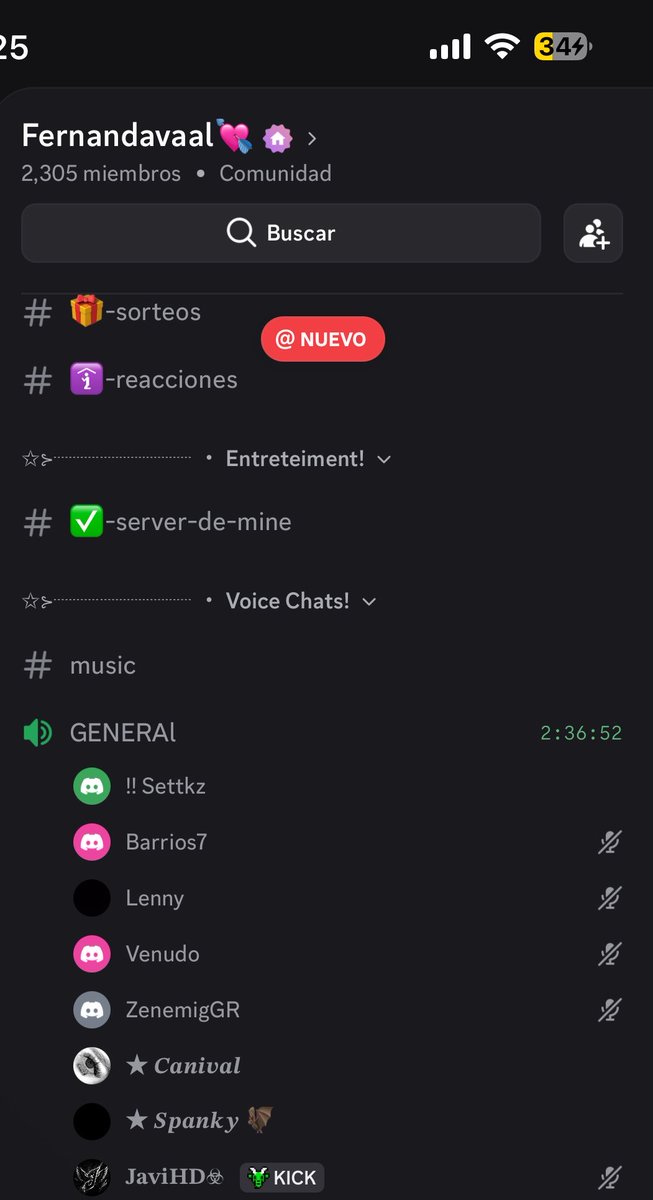Tap muted mic icon beside Barrios7
The image size is (653, 1200).
coord(609,842)
